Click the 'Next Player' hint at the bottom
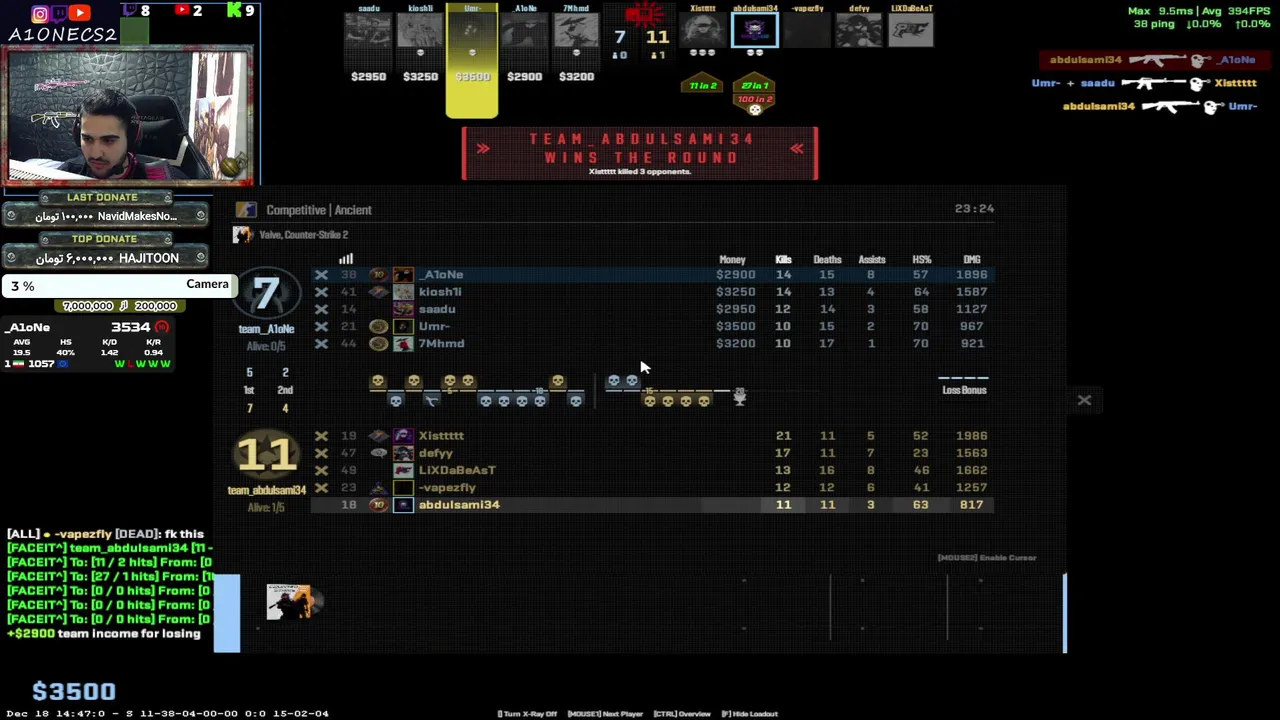The width and height of the screenshot is (1280, 720). pos(605,714)
